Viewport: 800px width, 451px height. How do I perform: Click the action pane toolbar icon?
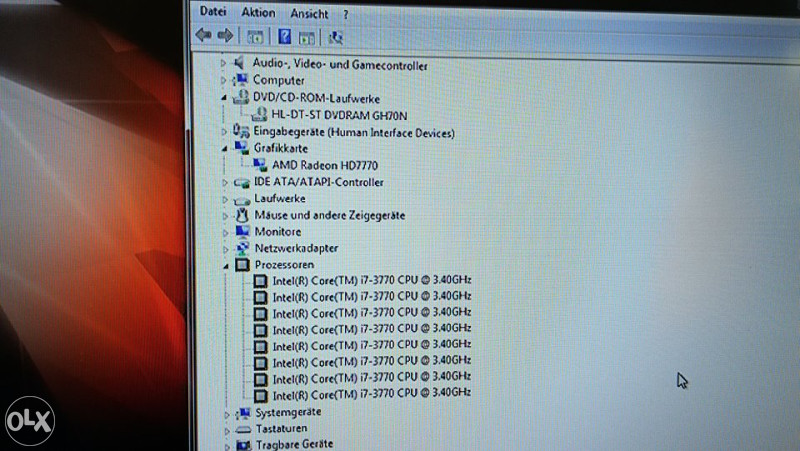pyautogui.click(x=307, y=38)
